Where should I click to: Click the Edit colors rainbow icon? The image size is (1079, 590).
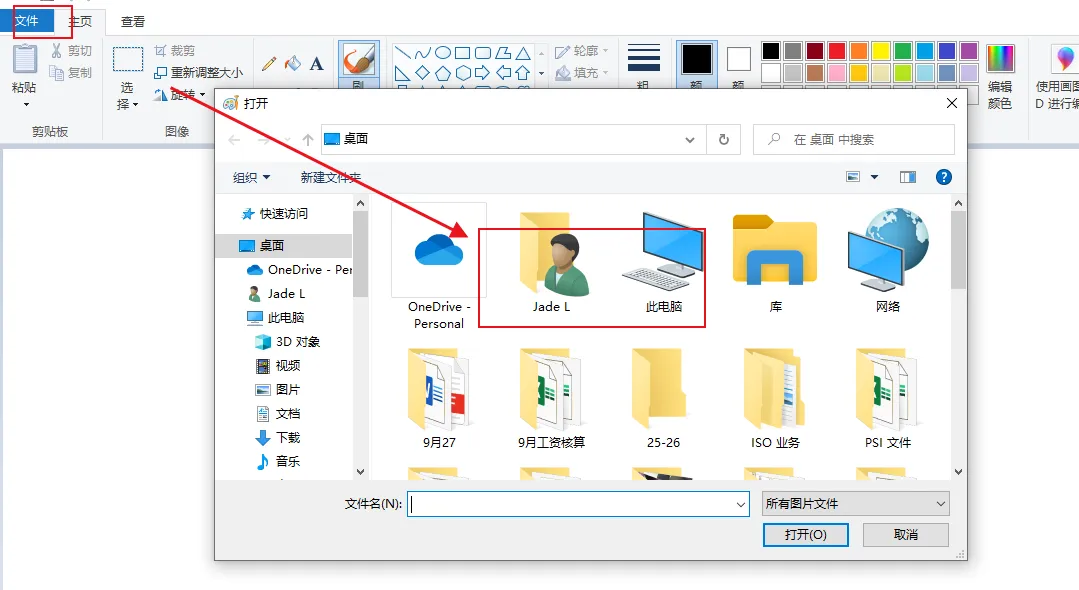point(1000,58)
